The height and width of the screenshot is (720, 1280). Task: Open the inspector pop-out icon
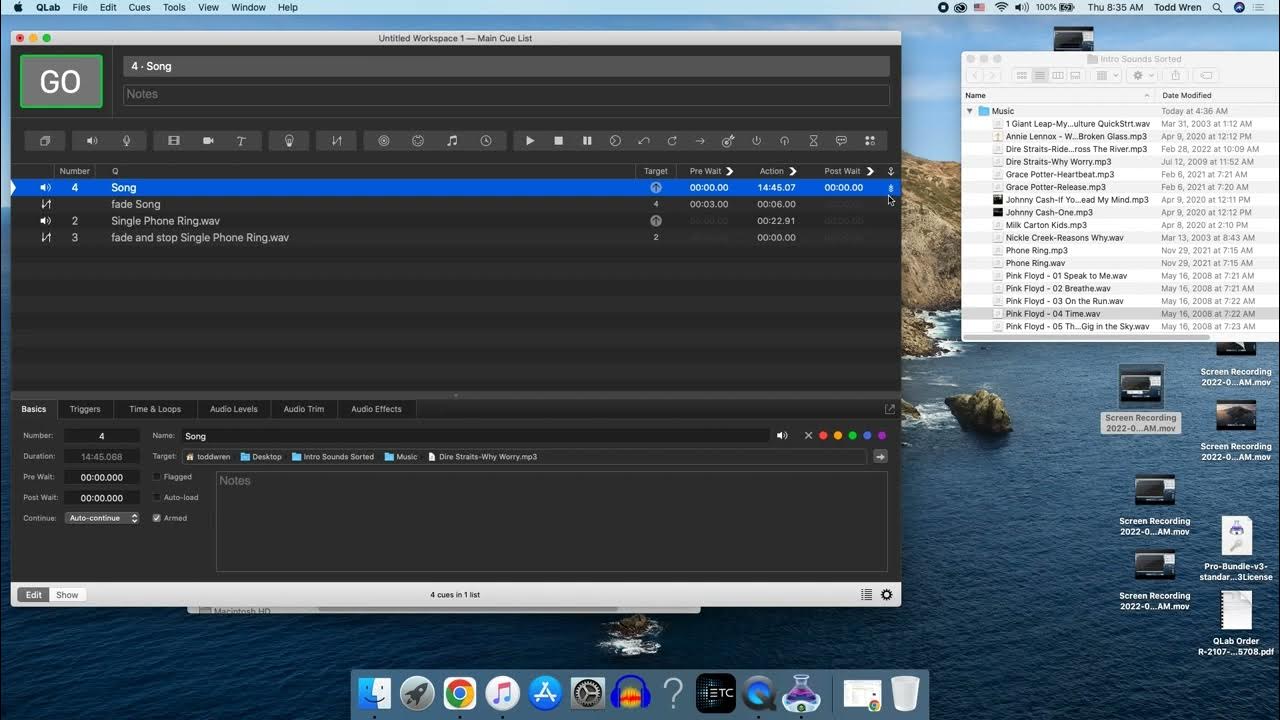(889, 409)
